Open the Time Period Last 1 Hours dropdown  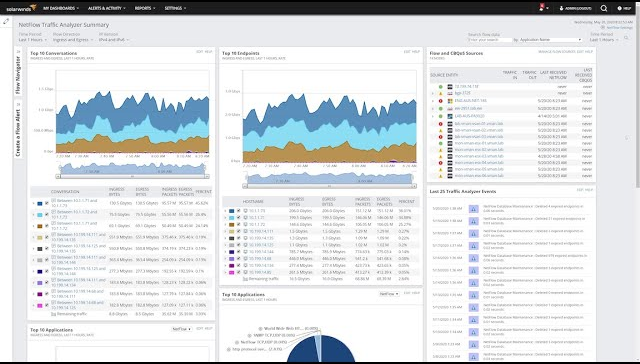(33, 40)
